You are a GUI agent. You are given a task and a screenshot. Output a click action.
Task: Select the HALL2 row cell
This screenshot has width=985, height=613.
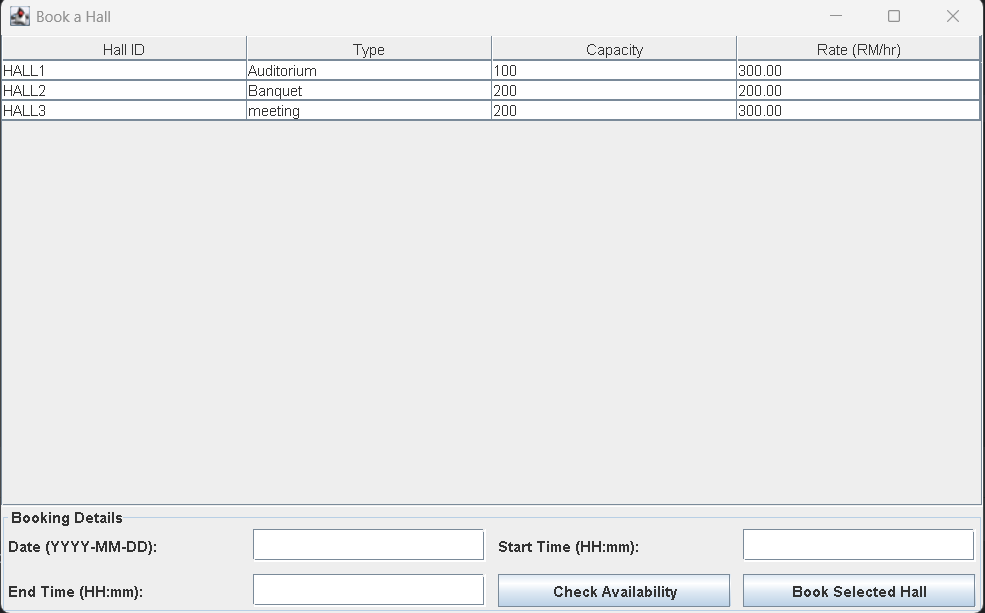point(124,90)
